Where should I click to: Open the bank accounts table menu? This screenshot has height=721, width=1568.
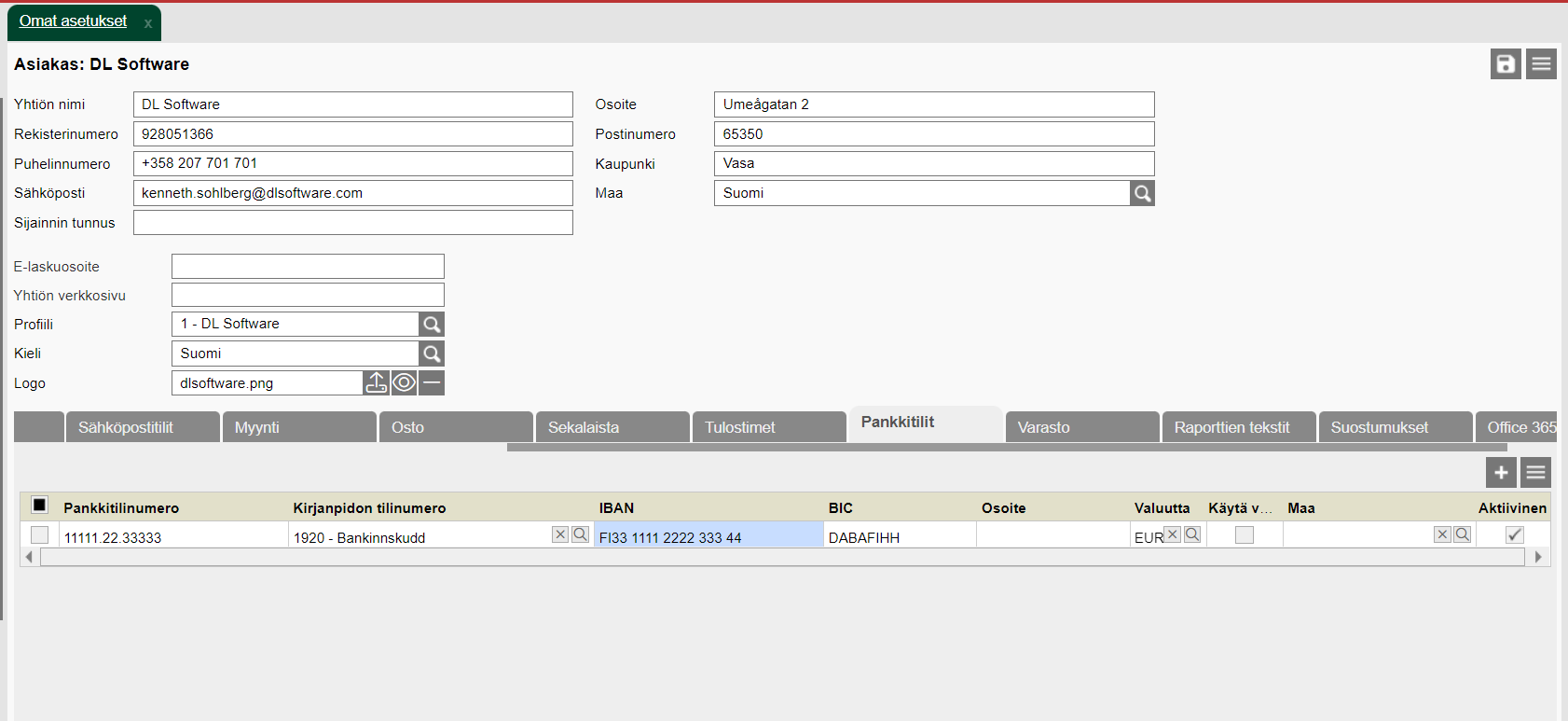click(1535, 473)
